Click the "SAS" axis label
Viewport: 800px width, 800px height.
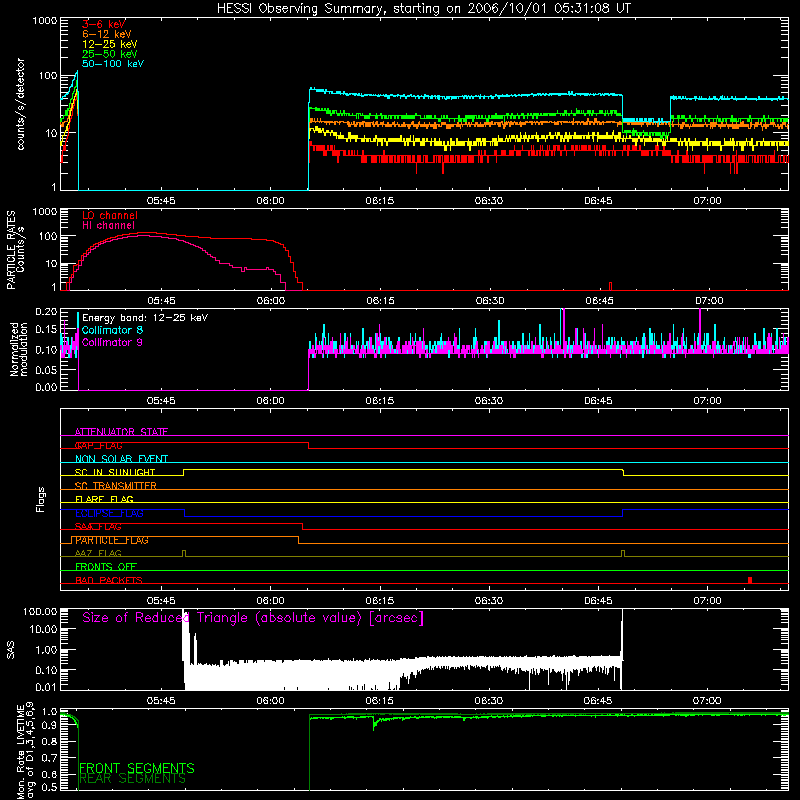coord(10,650)
